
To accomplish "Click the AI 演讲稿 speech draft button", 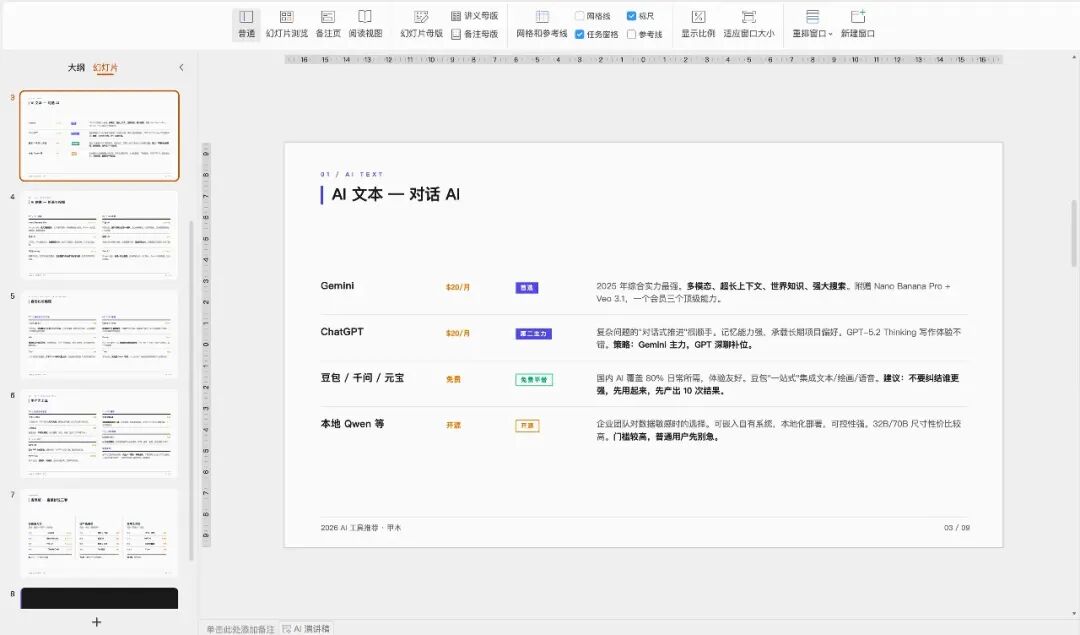I will click(x=306, y=629).
